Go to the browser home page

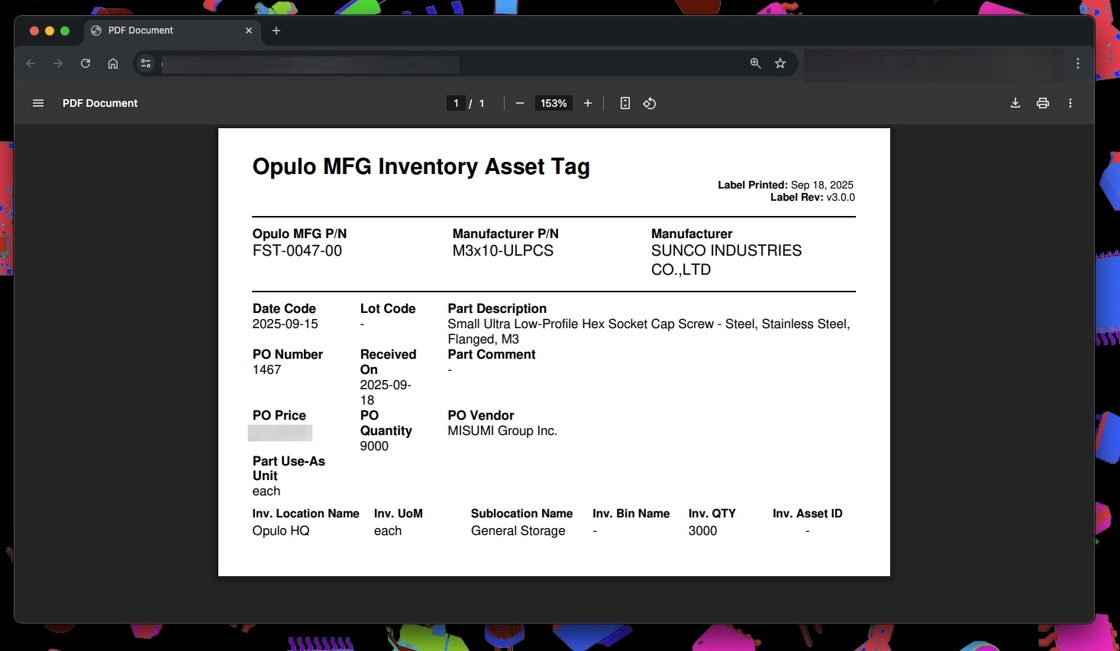click(x=113, y=63)
